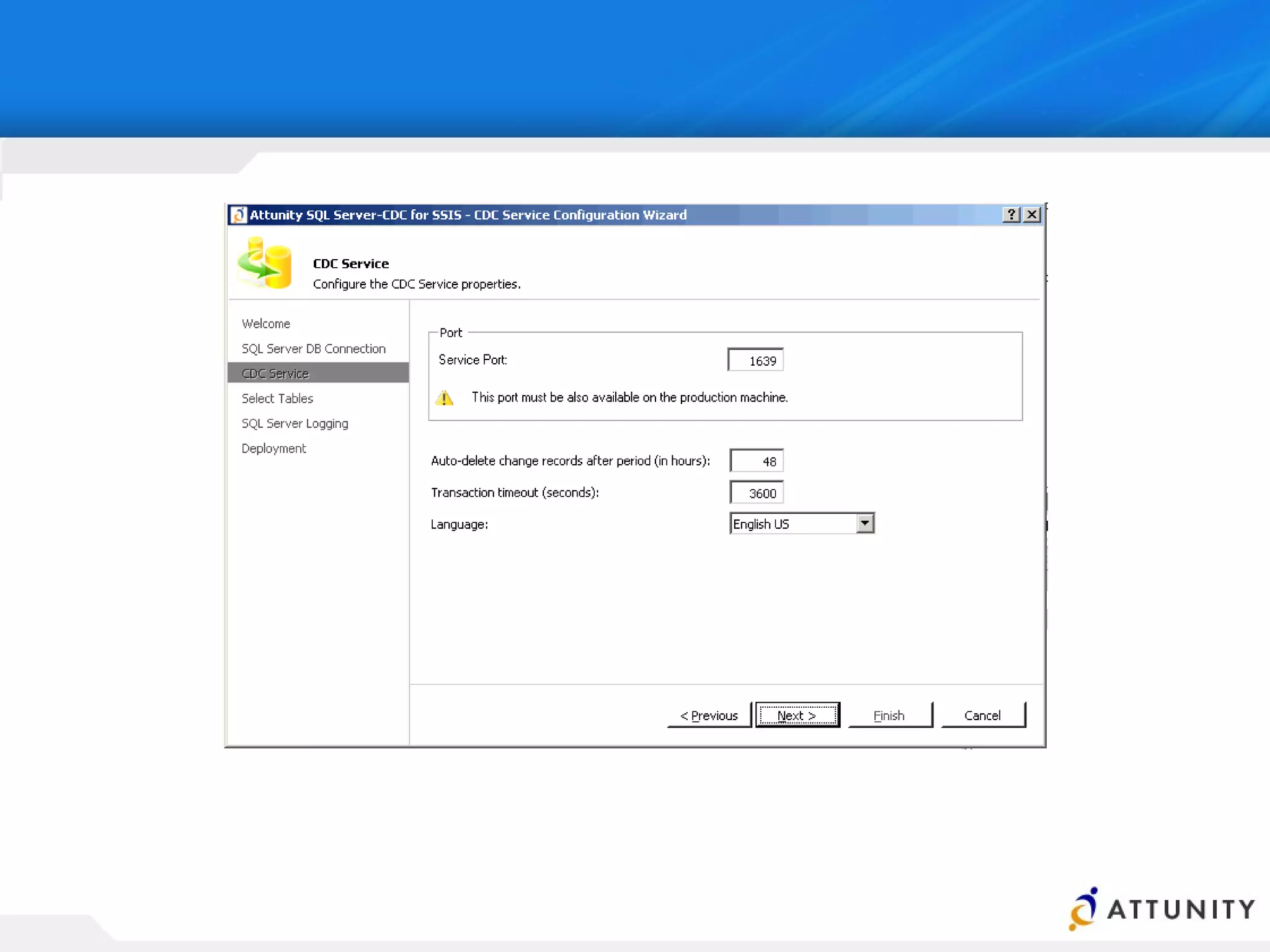
Task: Click the yellow warning triangle icon
Action: coord(445,398)
